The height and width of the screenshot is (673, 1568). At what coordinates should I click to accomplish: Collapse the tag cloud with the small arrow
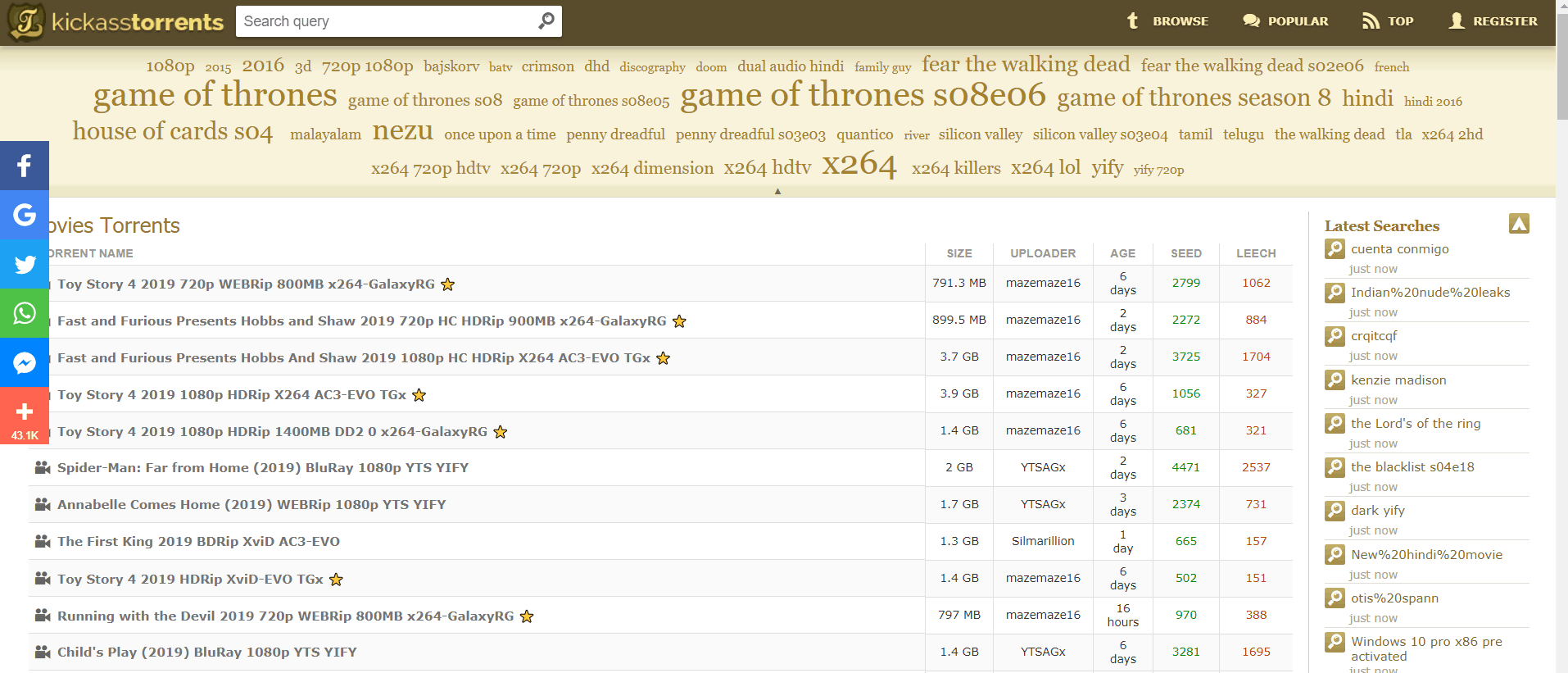[x=777, y=191]
